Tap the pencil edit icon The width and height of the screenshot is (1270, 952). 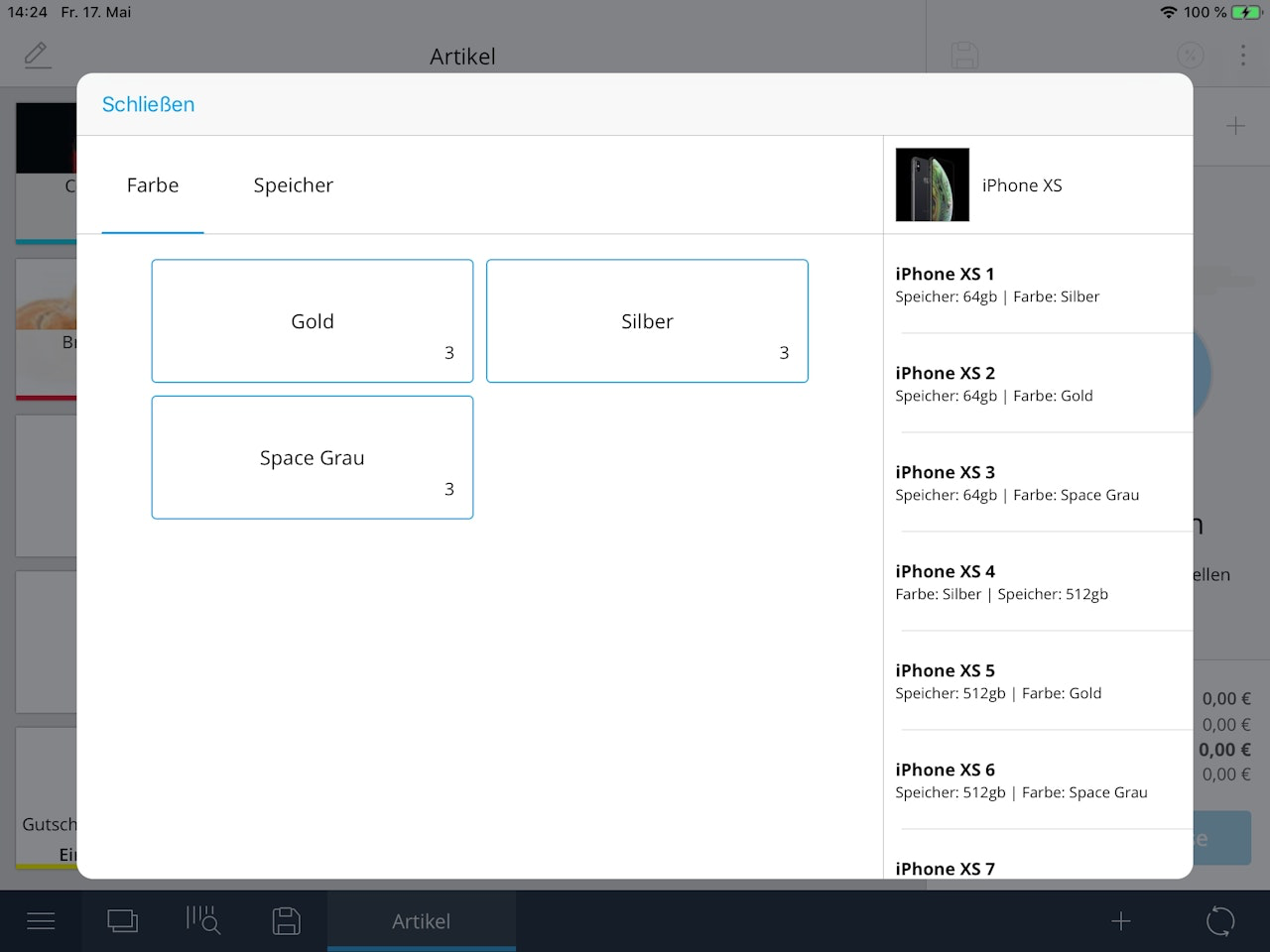click(37, 55)
